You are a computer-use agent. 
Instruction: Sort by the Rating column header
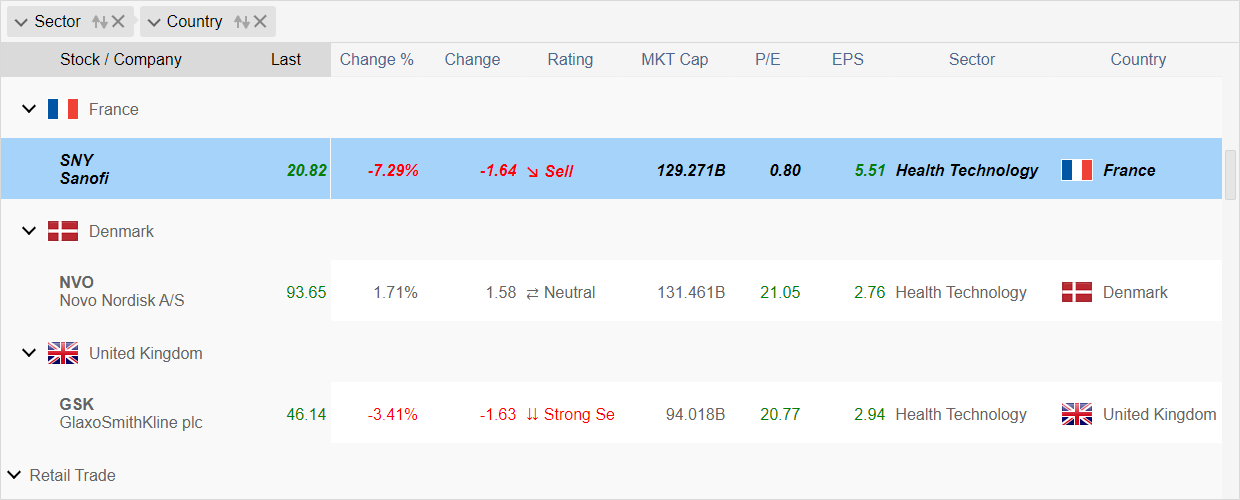coord(570,59)
